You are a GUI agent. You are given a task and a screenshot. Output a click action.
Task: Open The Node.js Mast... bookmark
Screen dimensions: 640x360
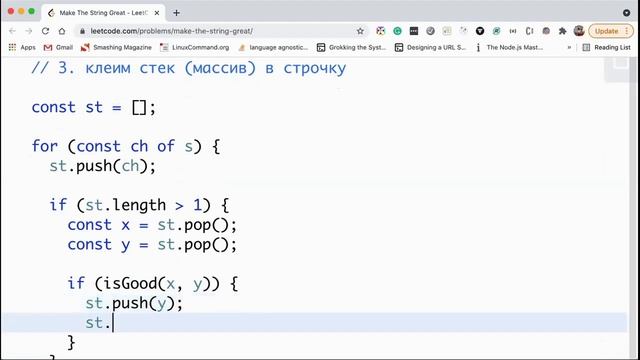point(509,47)
